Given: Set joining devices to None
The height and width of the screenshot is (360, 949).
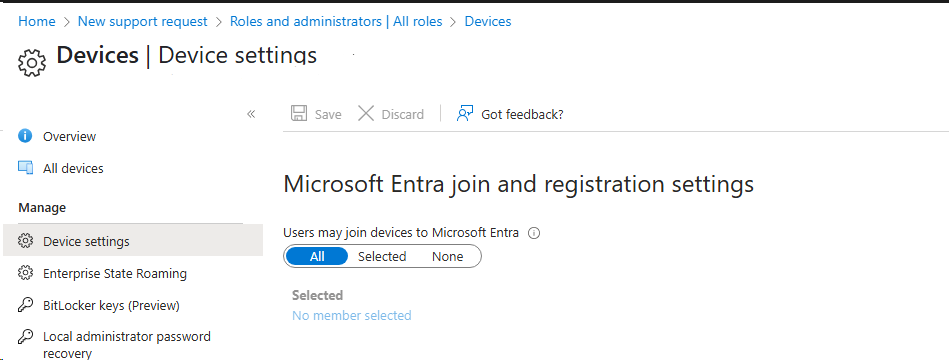Looking at the screenshot, I should coord(448,257).
